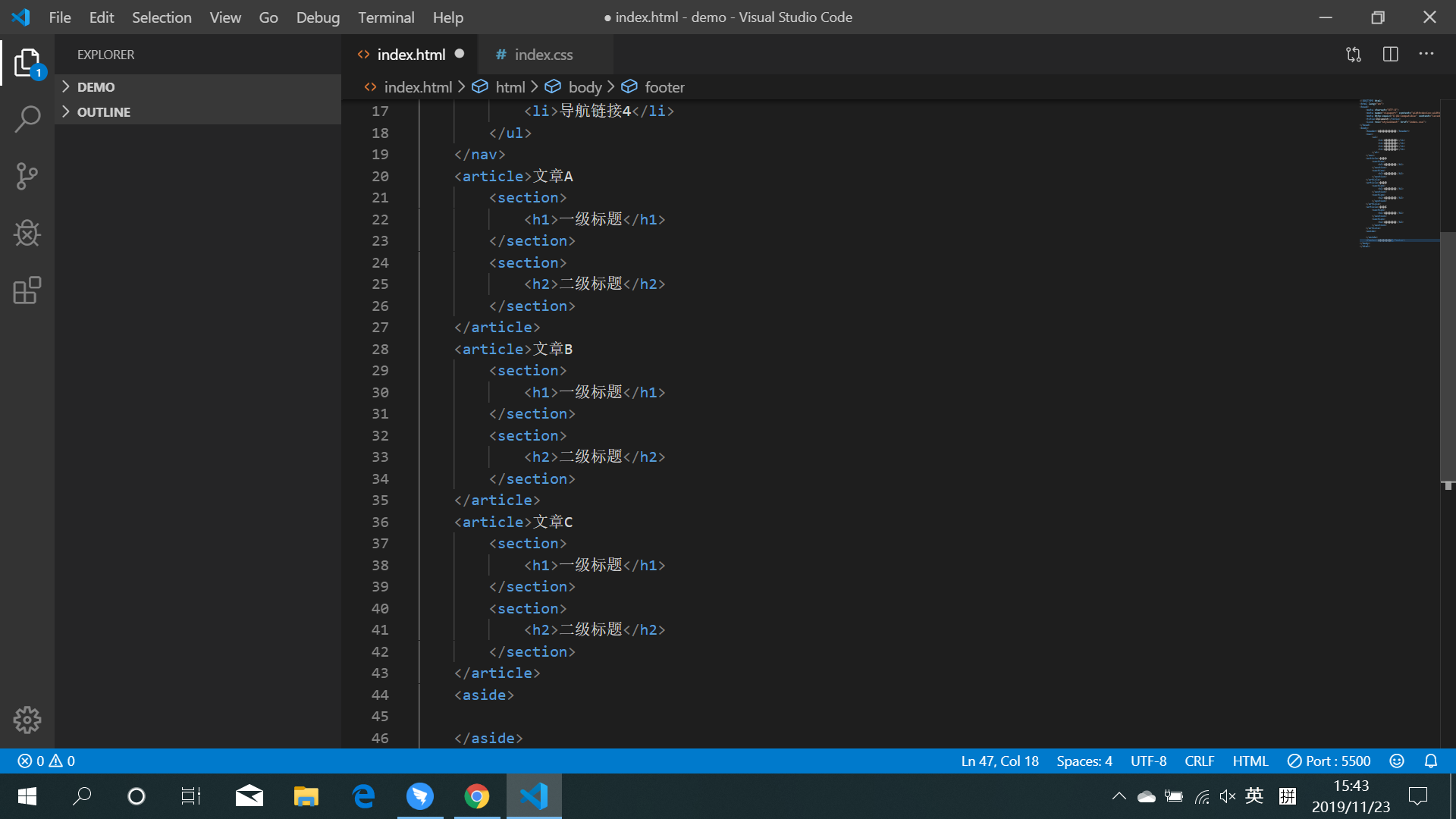1456x819 pixels.
Task: Open File Explorer from taskbar
Action: [306, 796]
